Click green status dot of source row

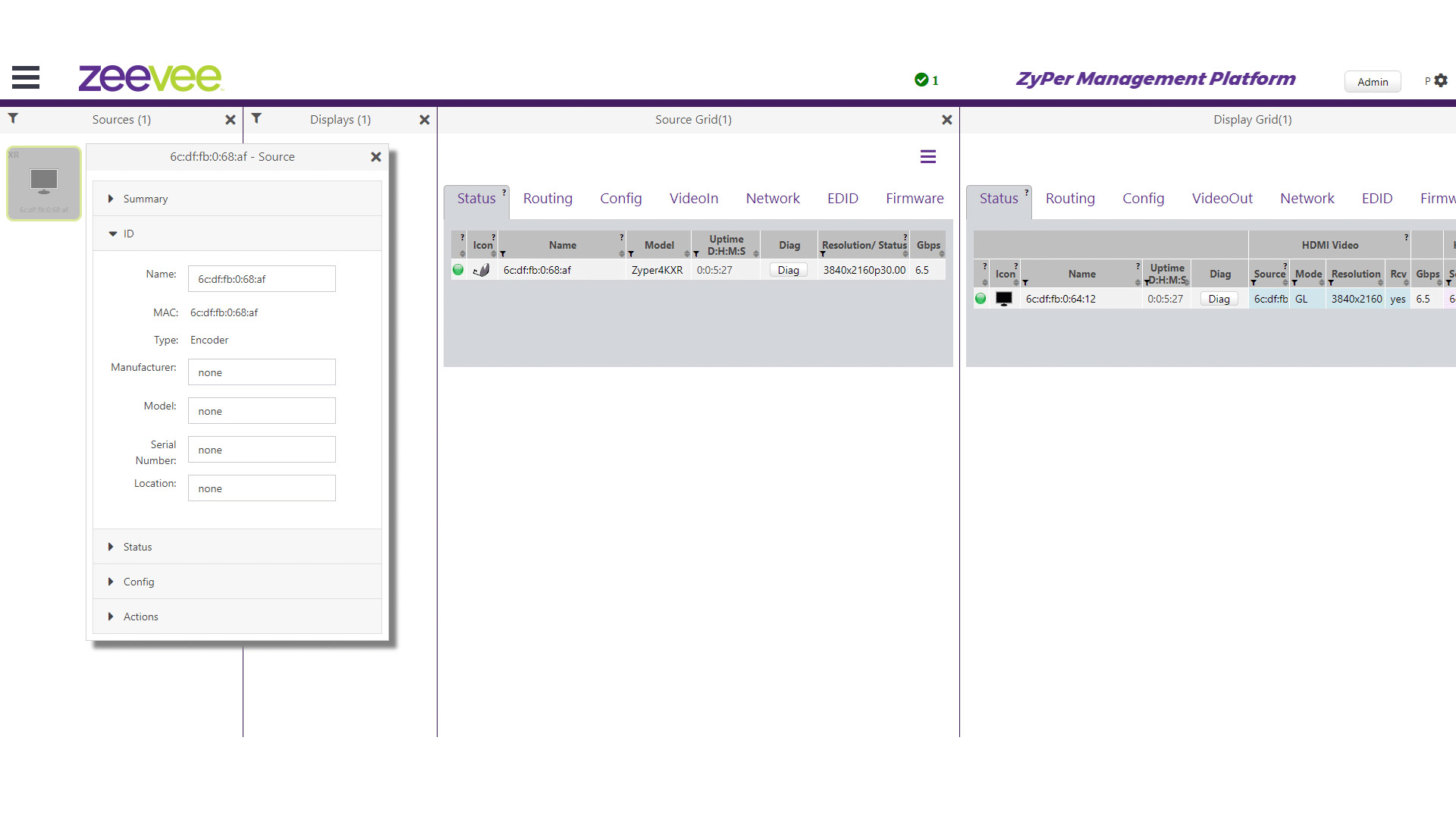point(458,270)
